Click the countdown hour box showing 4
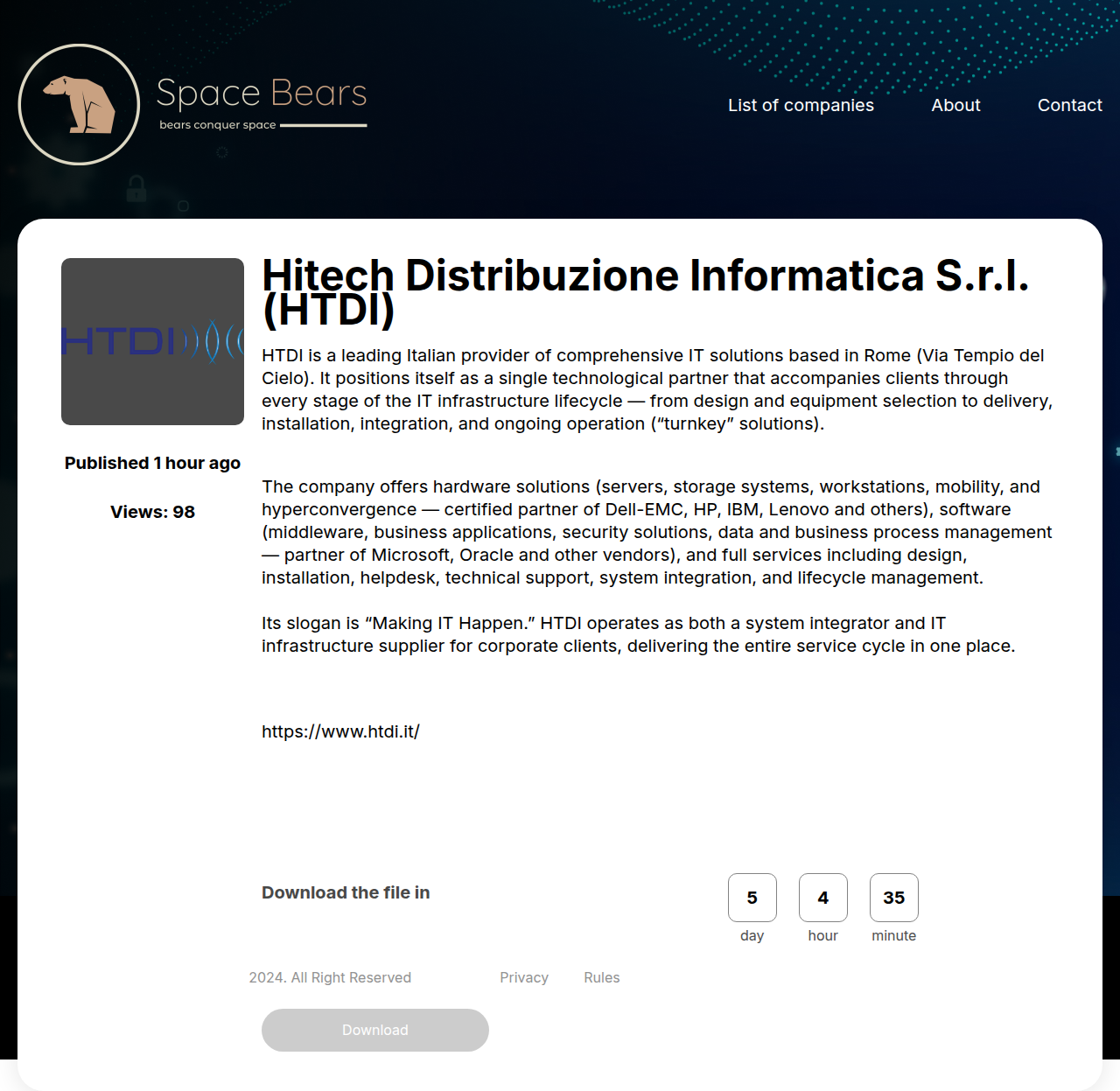 [823, 898]
